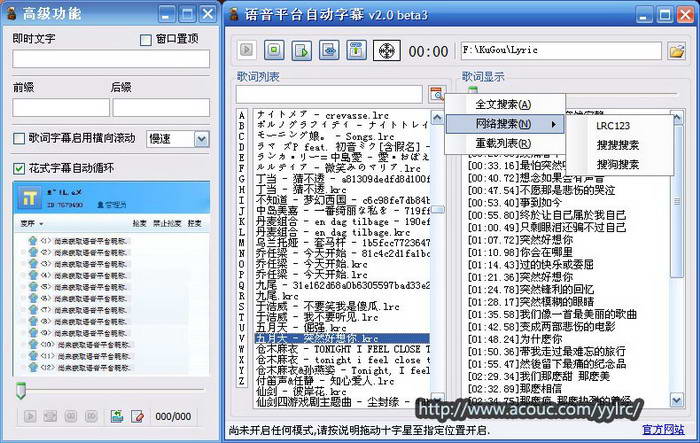
Task: Jump to letter M in index
Action: click(242, 242)
